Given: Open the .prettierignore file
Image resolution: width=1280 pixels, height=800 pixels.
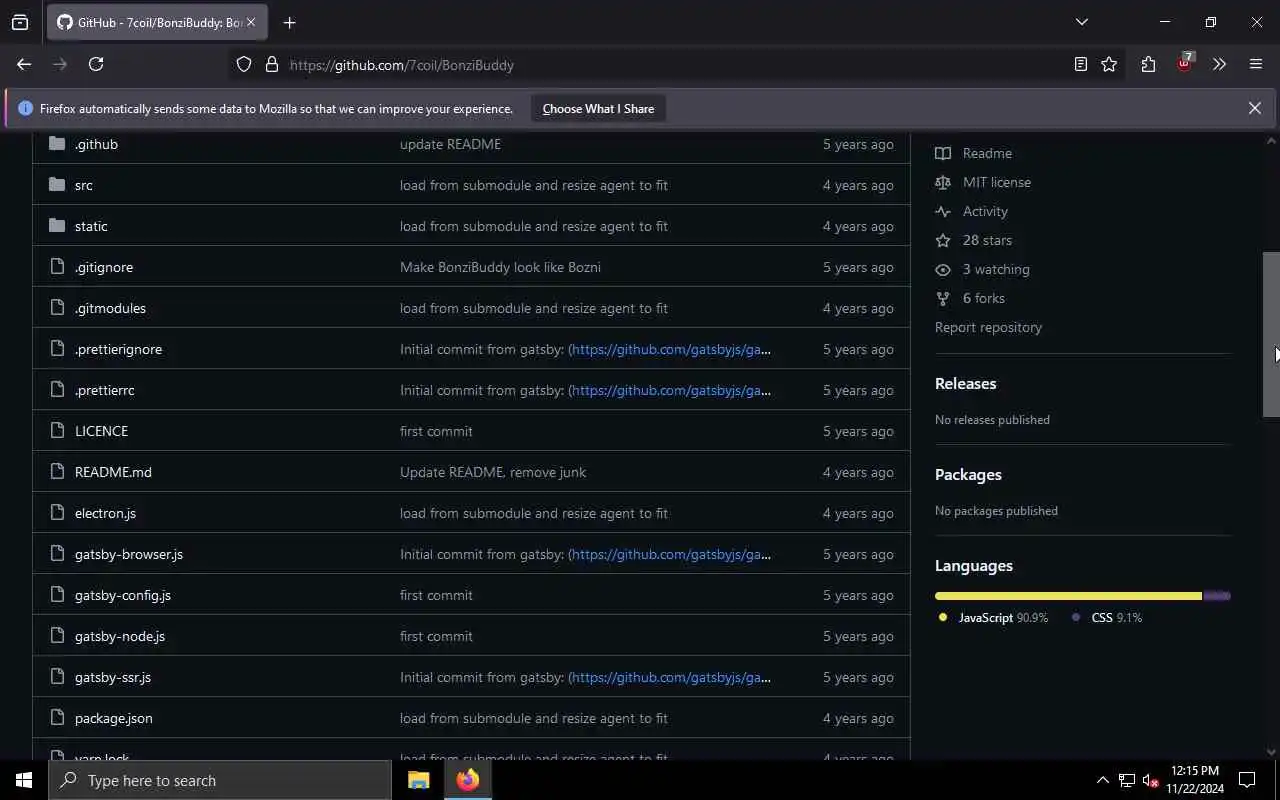Looking at the screenshot, I should pos(118,349).
